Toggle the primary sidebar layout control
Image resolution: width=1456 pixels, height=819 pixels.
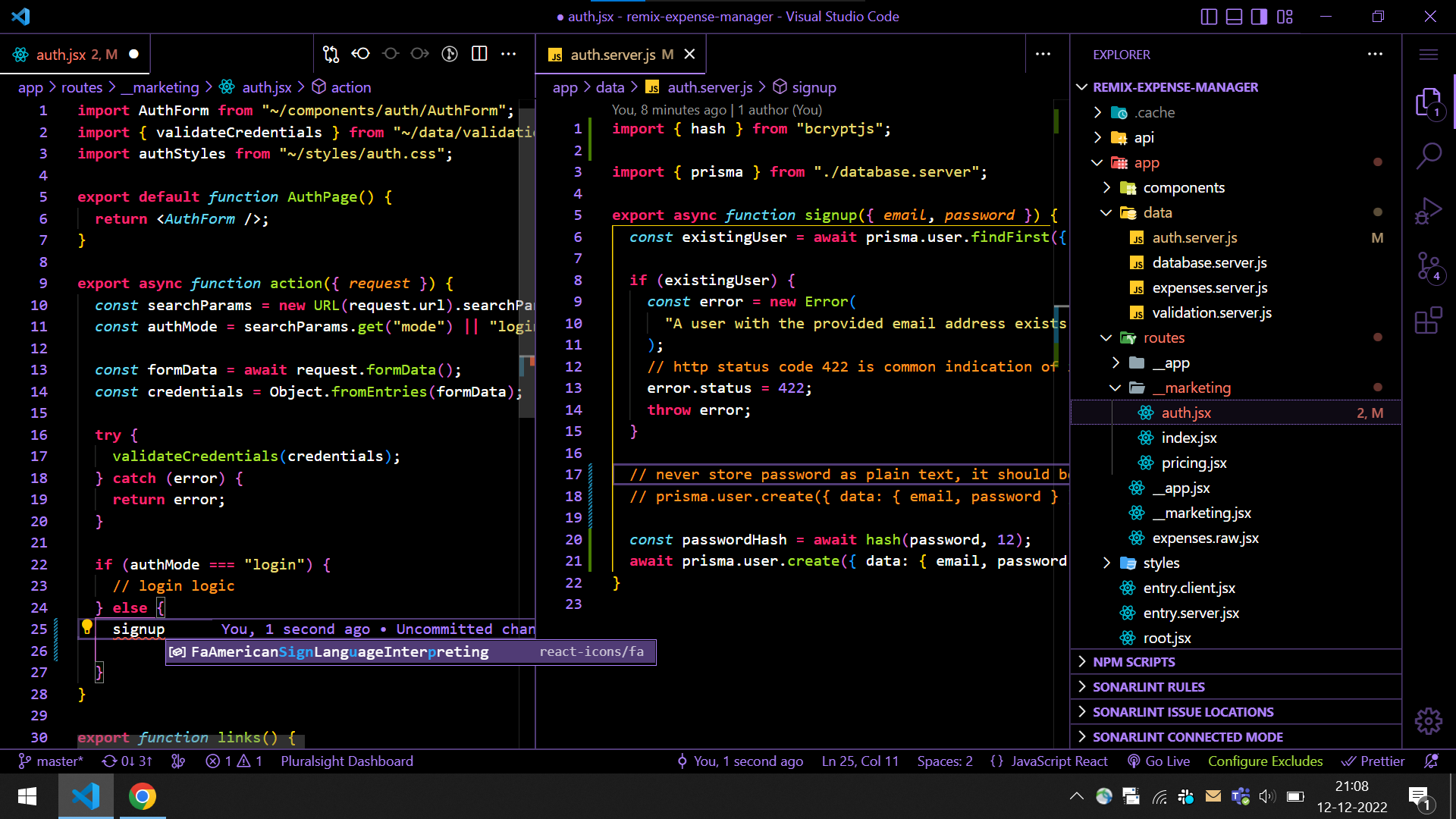click(1209, 17)
